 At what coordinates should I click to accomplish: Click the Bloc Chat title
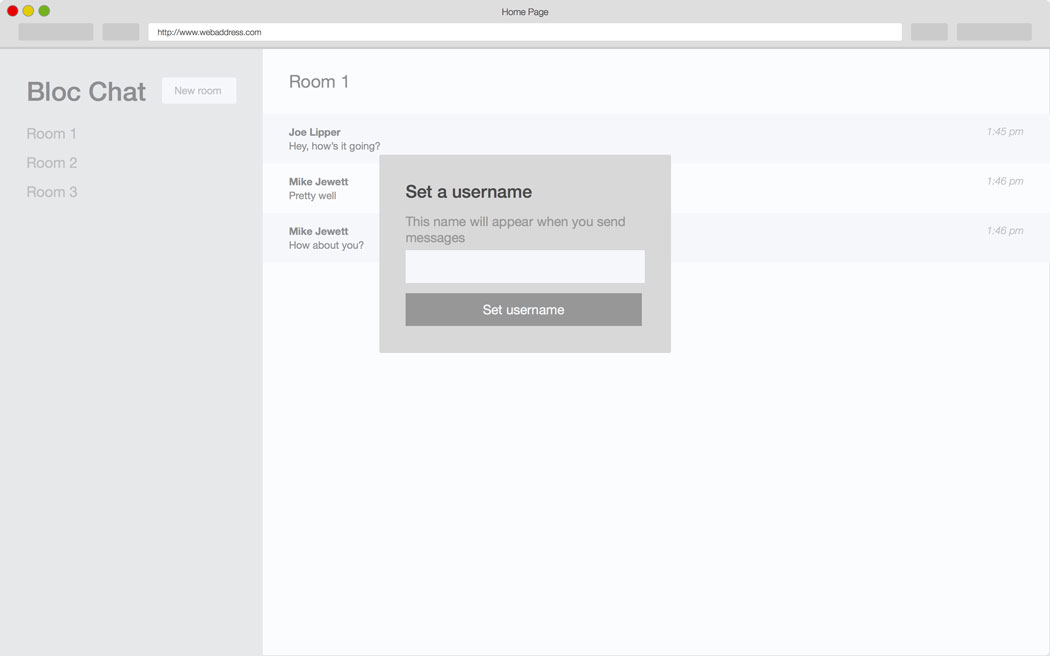(86, 92)
